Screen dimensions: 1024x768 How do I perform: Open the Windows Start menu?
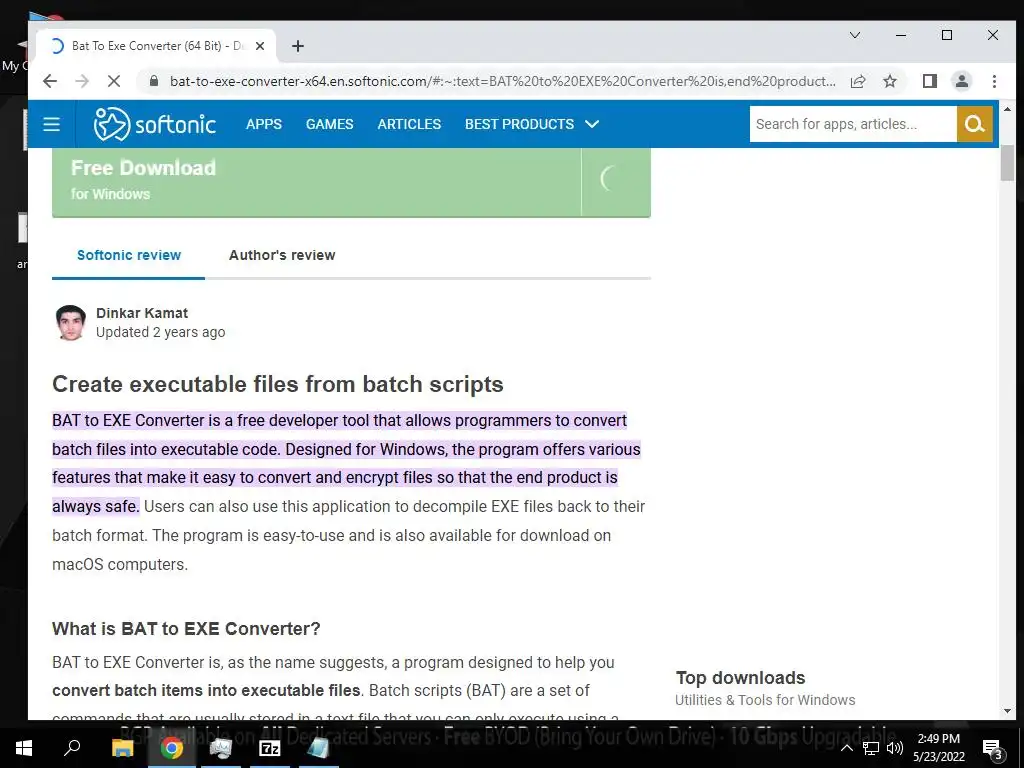click(x=24, y=748)
